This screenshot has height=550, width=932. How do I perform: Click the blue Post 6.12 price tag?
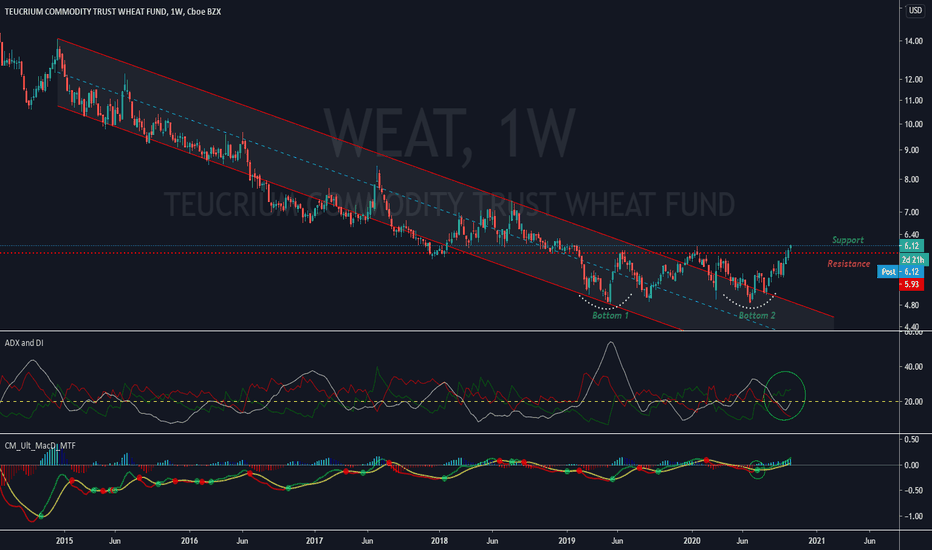(x=900, y=272)
